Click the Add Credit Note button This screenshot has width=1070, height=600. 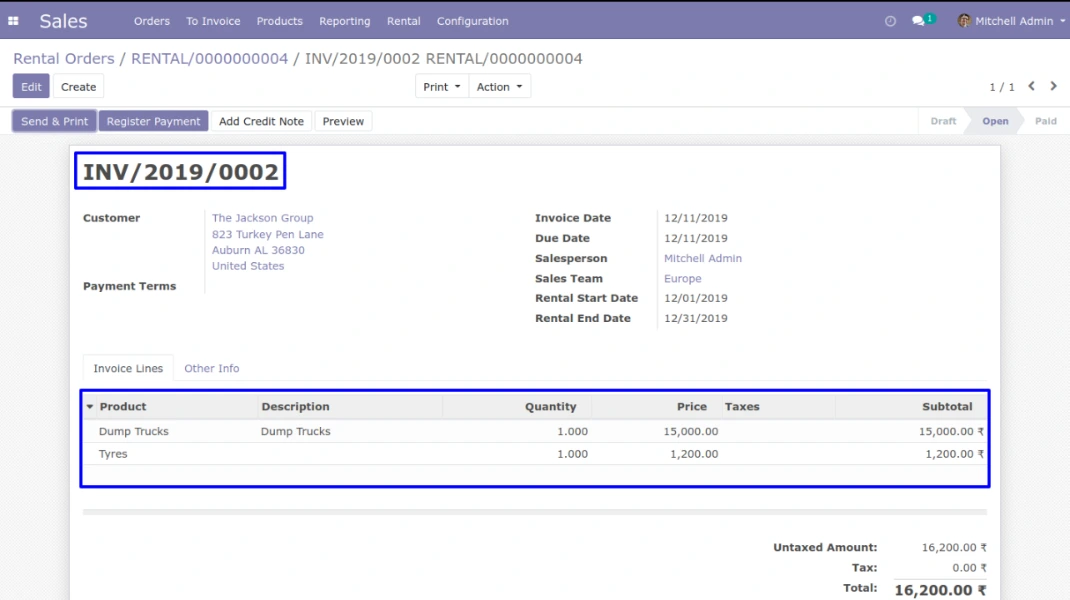coord(261,121)
